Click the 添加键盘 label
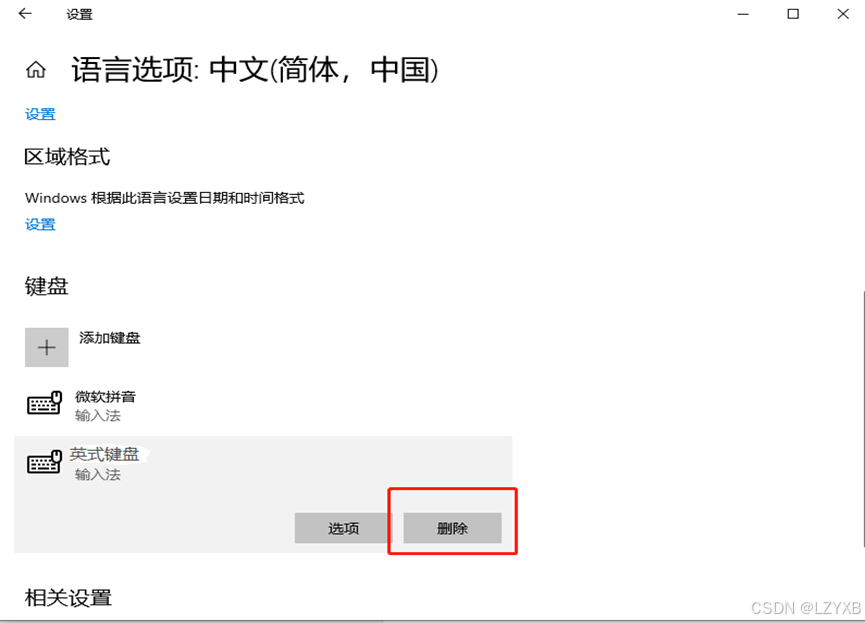This screenshot has width=865, height=623. tap(110, 338)
